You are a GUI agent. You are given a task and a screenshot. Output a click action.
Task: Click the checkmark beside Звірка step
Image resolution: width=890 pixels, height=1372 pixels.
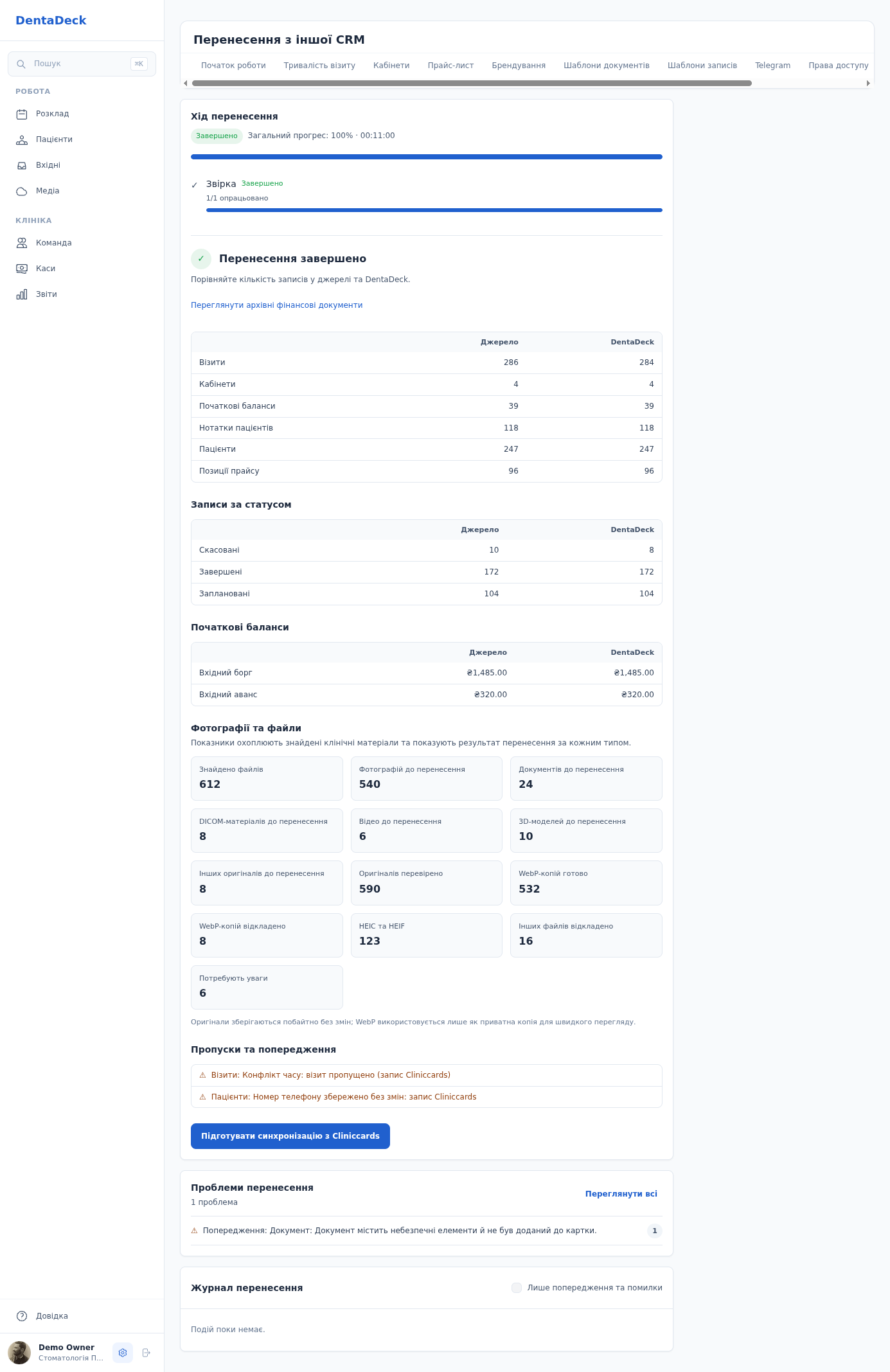click(x=195, y=185)
